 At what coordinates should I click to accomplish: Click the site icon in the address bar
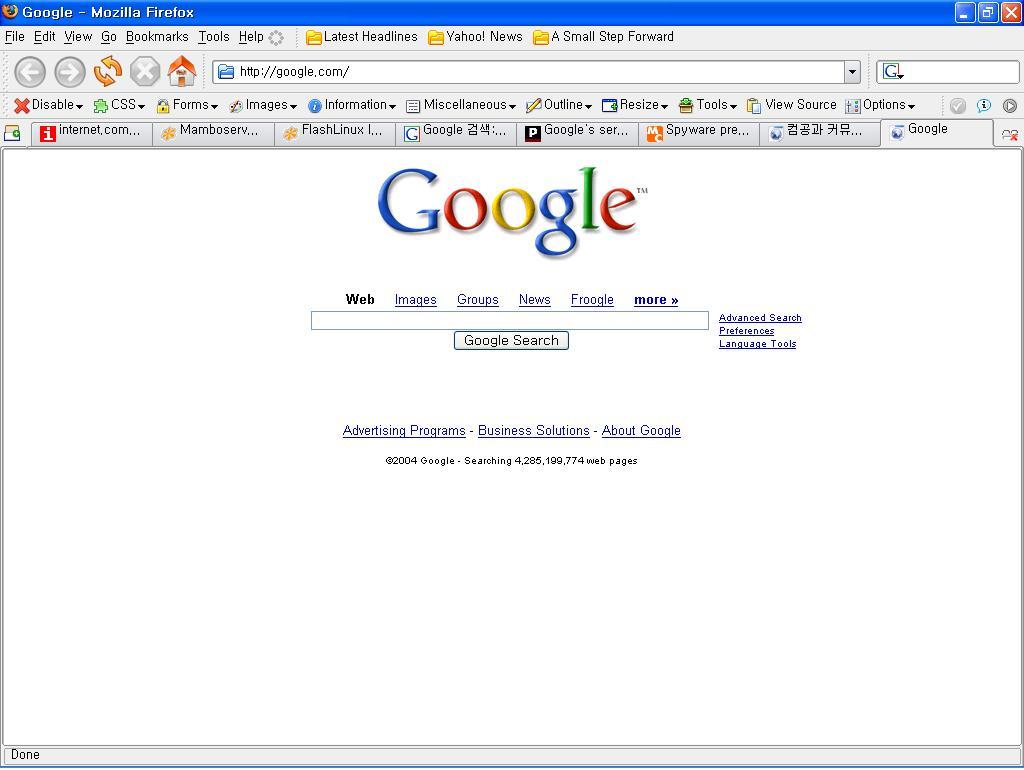pos(226,72)
